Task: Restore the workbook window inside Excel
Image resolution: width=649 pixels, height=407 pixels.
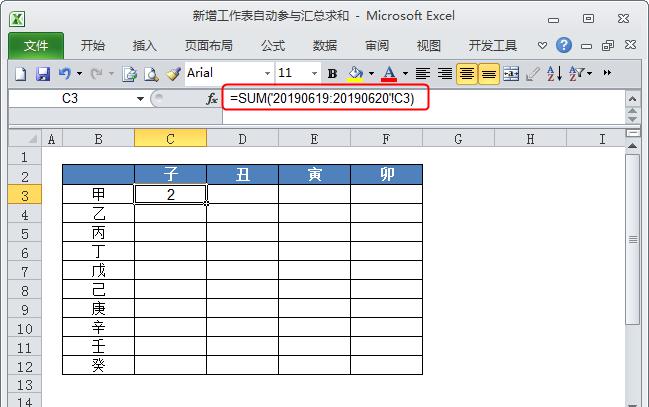Action: pos(608,45)
